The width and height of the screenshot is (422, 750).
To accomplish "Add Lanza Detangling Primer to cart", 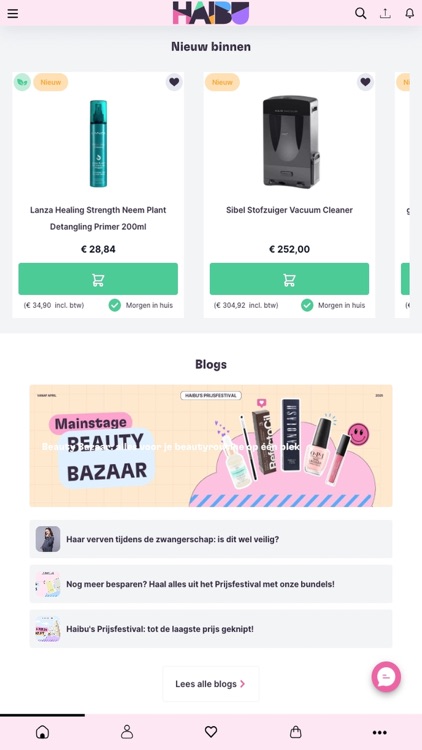I will [x=98, y=279].
